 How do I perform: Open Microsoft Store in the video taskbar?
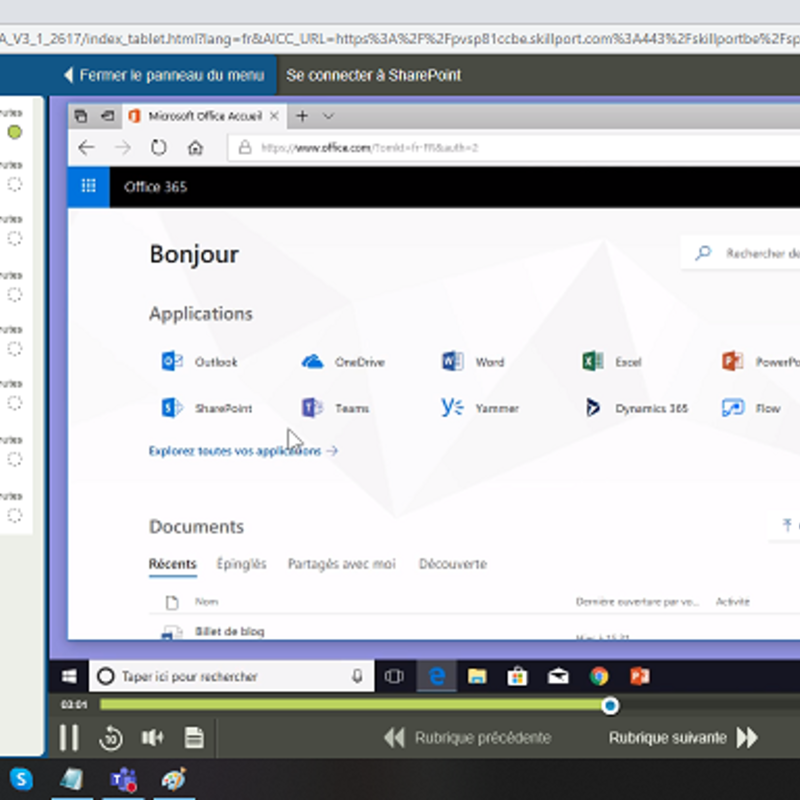517,677
